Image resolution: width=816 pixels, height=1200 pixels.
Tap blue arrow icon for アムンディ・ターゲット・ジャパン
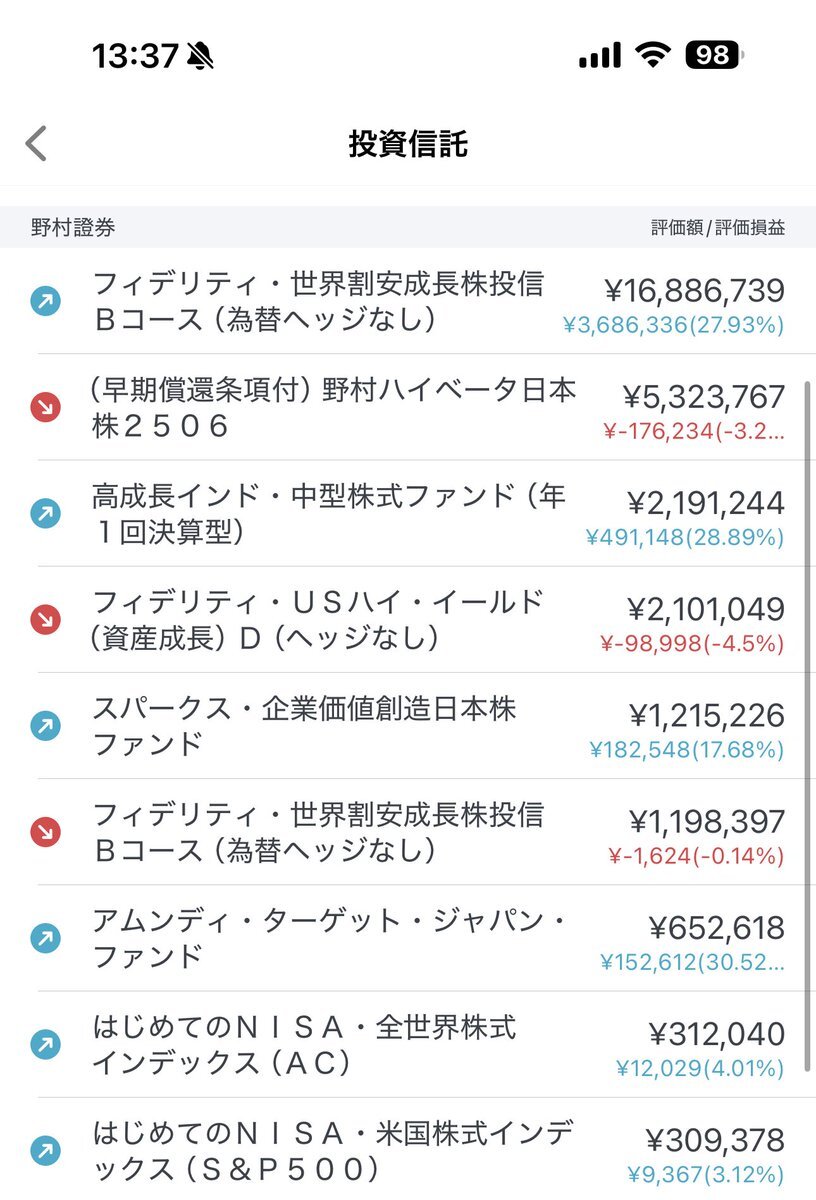[45, 938]
